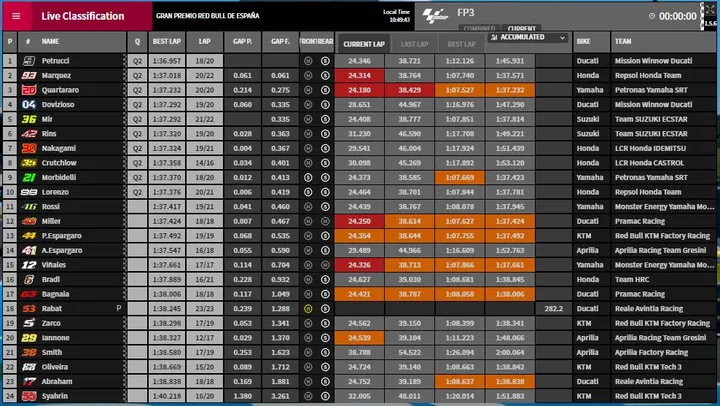The height and width of the screenshot is (406, 720).
Task: Click the Live Classification title
Action: 83,16
